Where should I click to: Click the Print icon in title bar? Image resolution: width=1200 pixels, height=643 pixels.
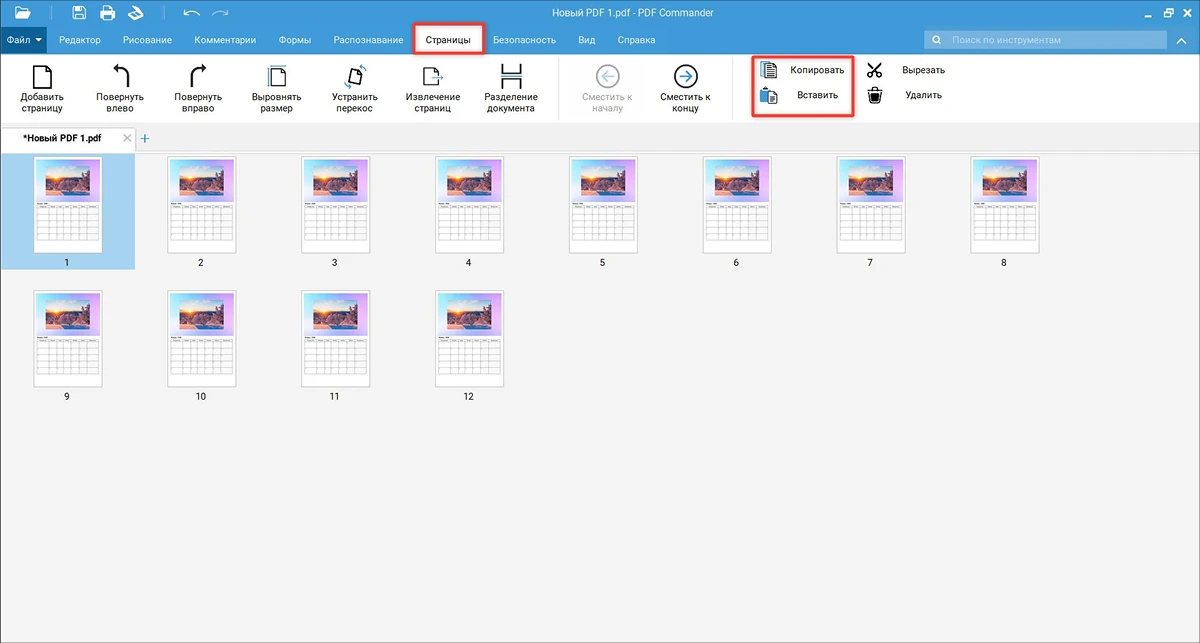tap(107, 13)
